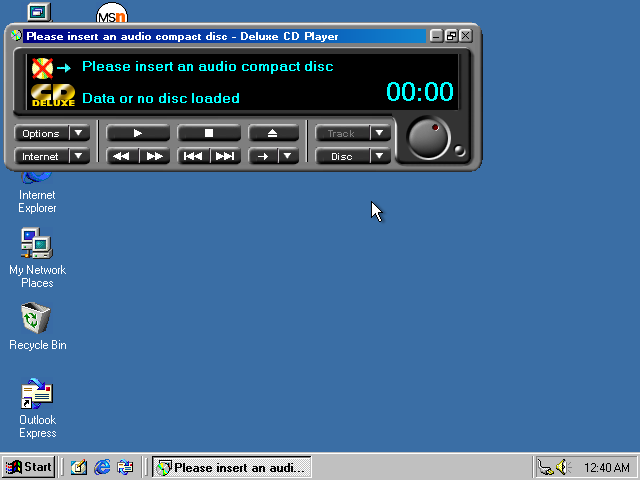The height and width of the screenshot is (480, 640).
Task: Open the Internet menu button
Action: [41, 156]
